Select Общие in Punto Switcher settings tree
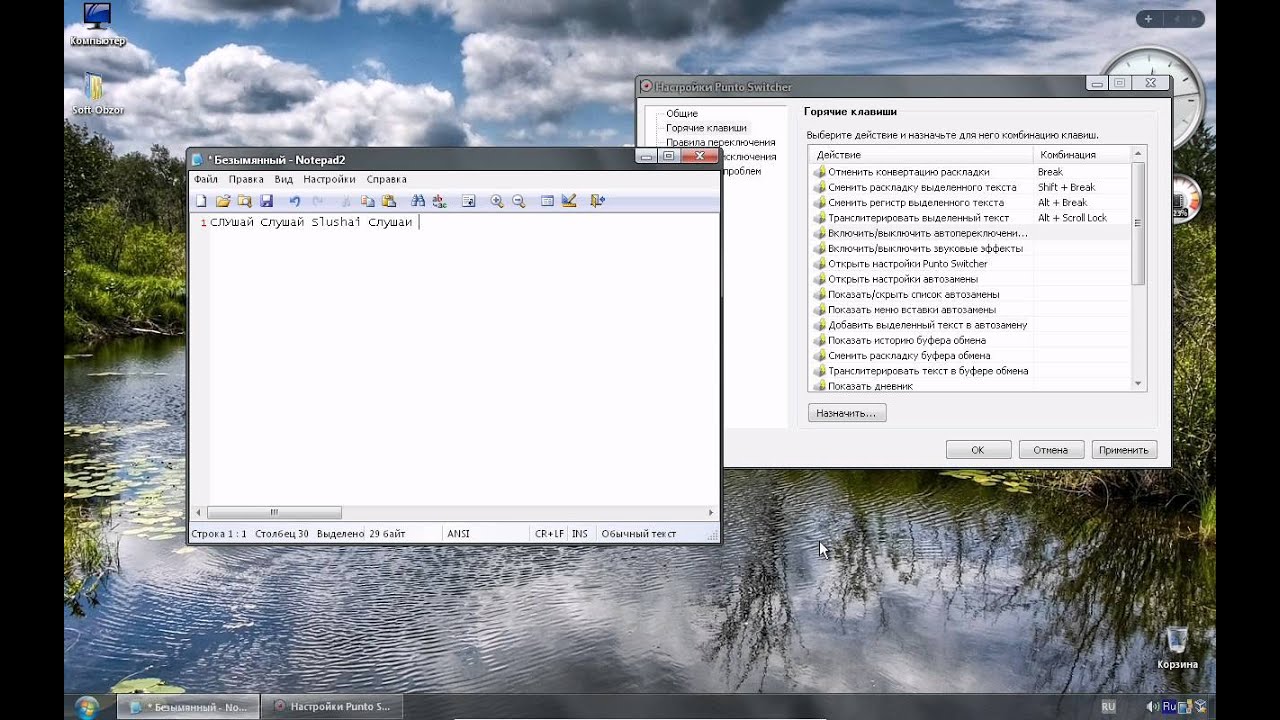The width and height of the screenshot is (1280, 720). [x=682, y=114]
